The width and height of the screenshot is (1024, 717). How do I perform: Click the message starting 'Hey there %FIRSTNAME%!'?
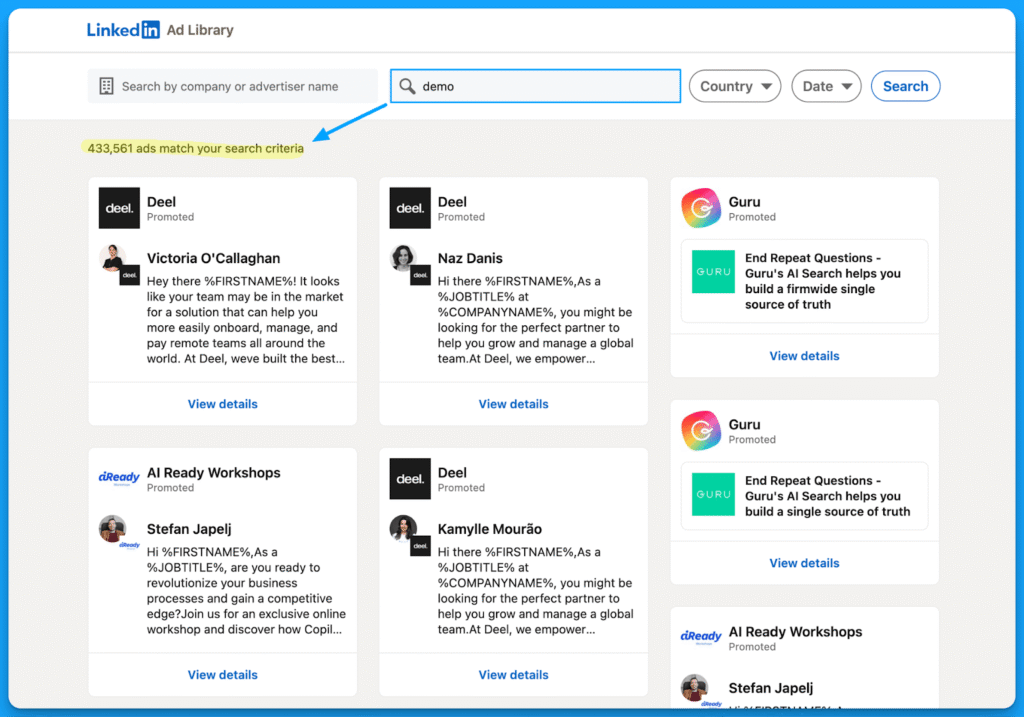click(246, 320)
